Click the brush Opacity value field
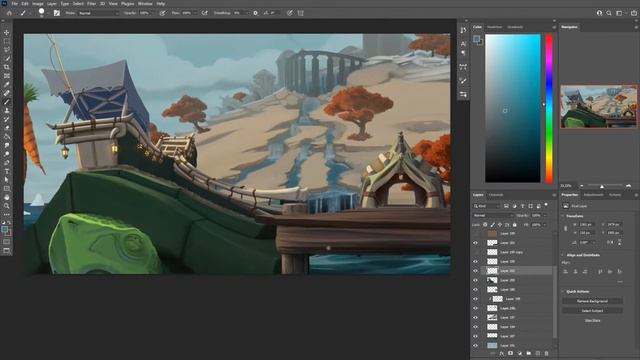This screenshot has width=640, height=360. [145, 13]
